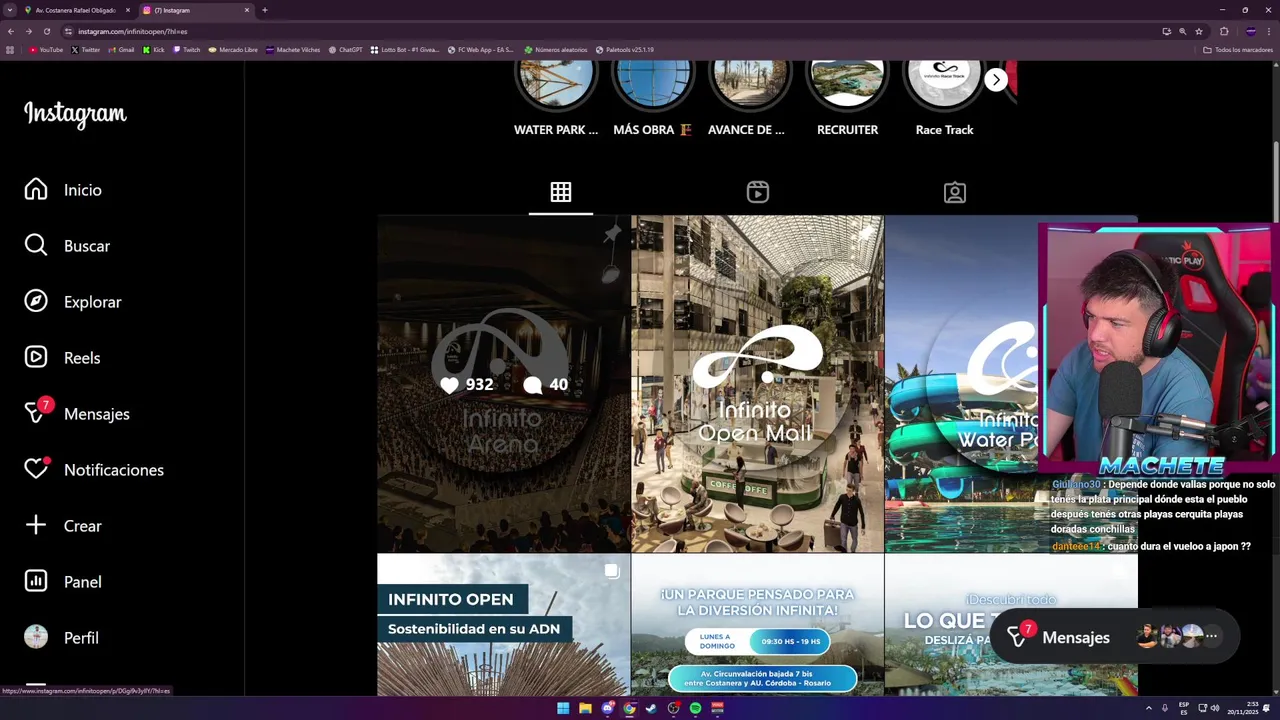Open taskbar volume control

pos(1215,708)
